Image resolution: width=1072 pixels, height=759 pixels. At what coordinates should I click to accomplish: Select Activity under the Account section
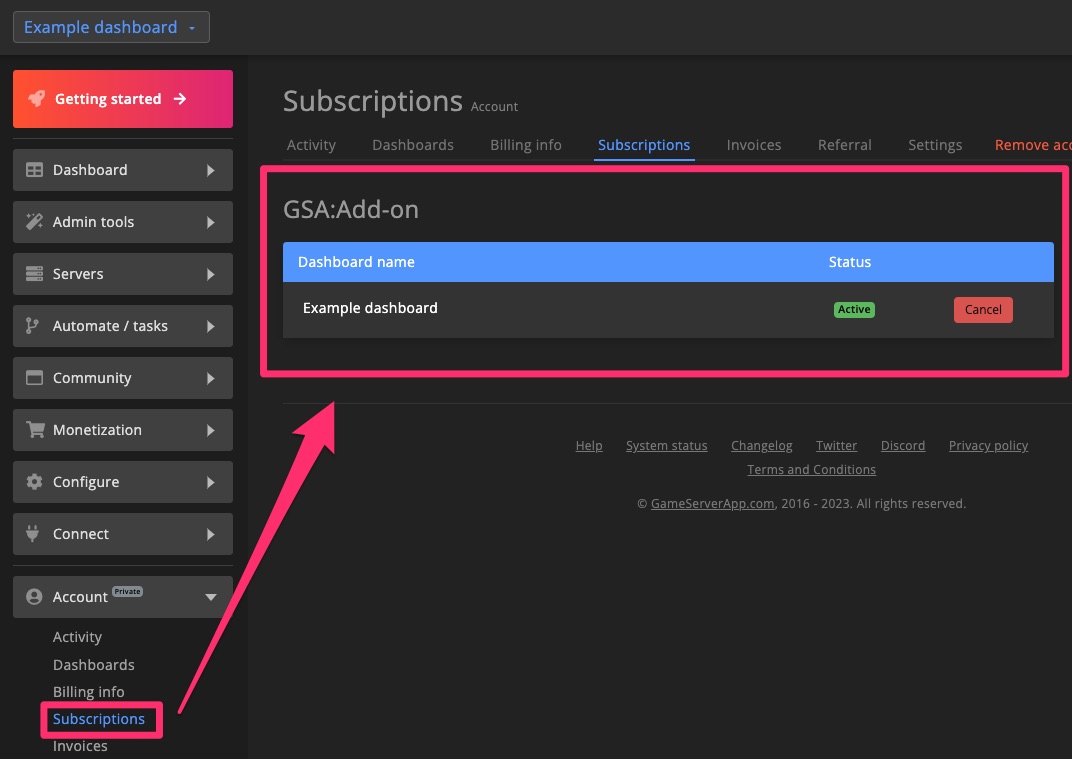(x=77, y=637)
